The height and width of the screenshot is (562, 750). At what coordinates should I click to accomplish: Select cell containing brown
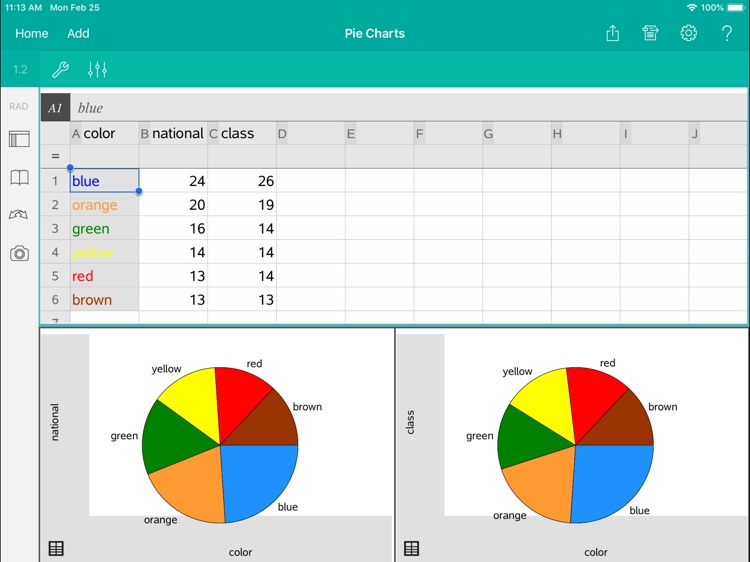[104, 299]
